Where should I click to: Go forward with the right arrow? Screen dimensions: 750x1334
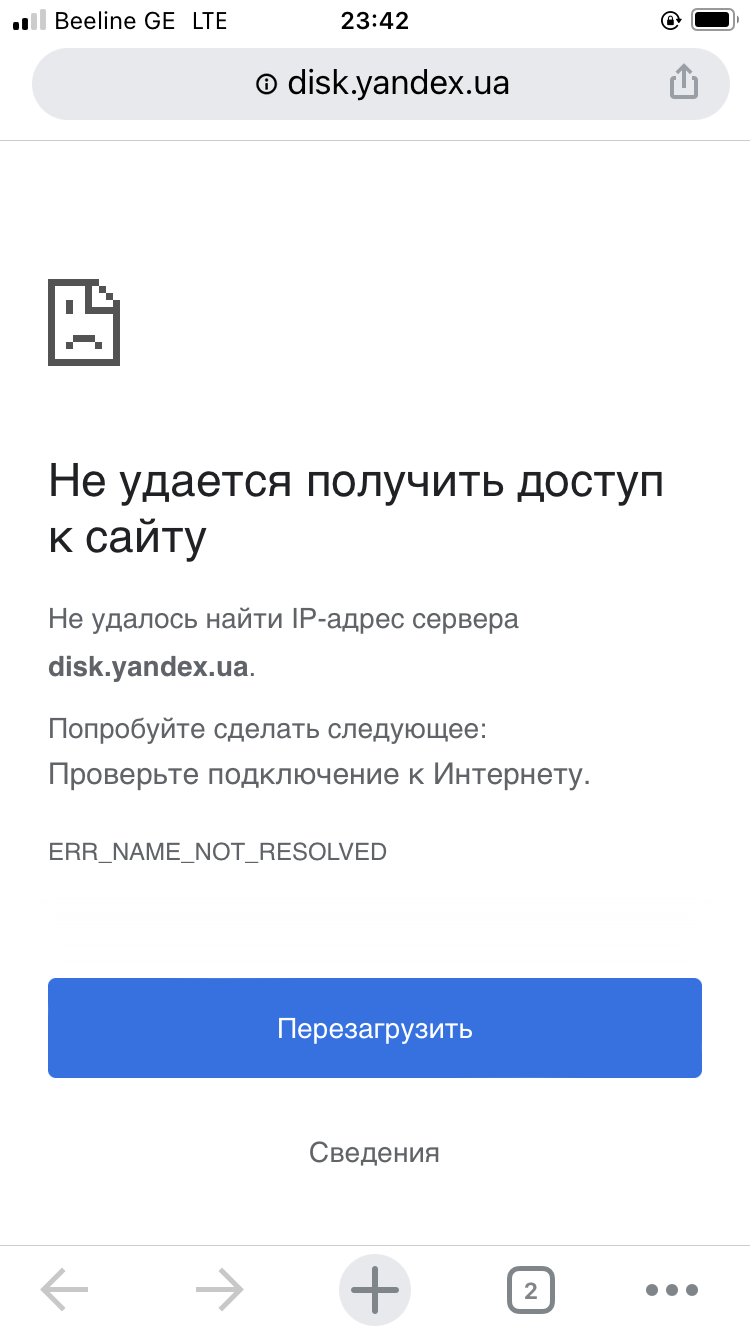click(x=219, y=1290)
